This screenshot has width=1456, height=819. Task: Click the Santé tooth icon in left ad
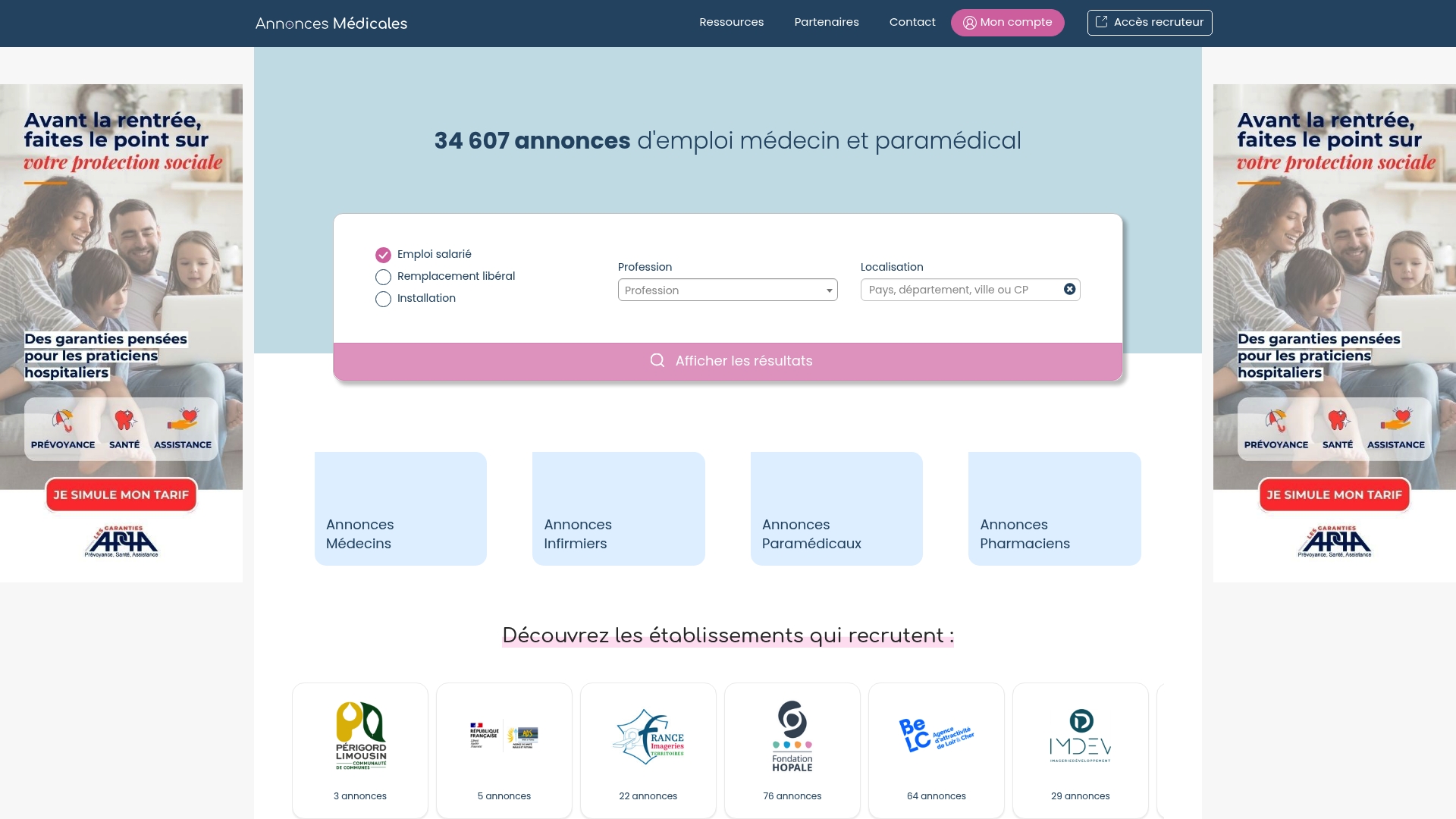click(x=124, y=419)
